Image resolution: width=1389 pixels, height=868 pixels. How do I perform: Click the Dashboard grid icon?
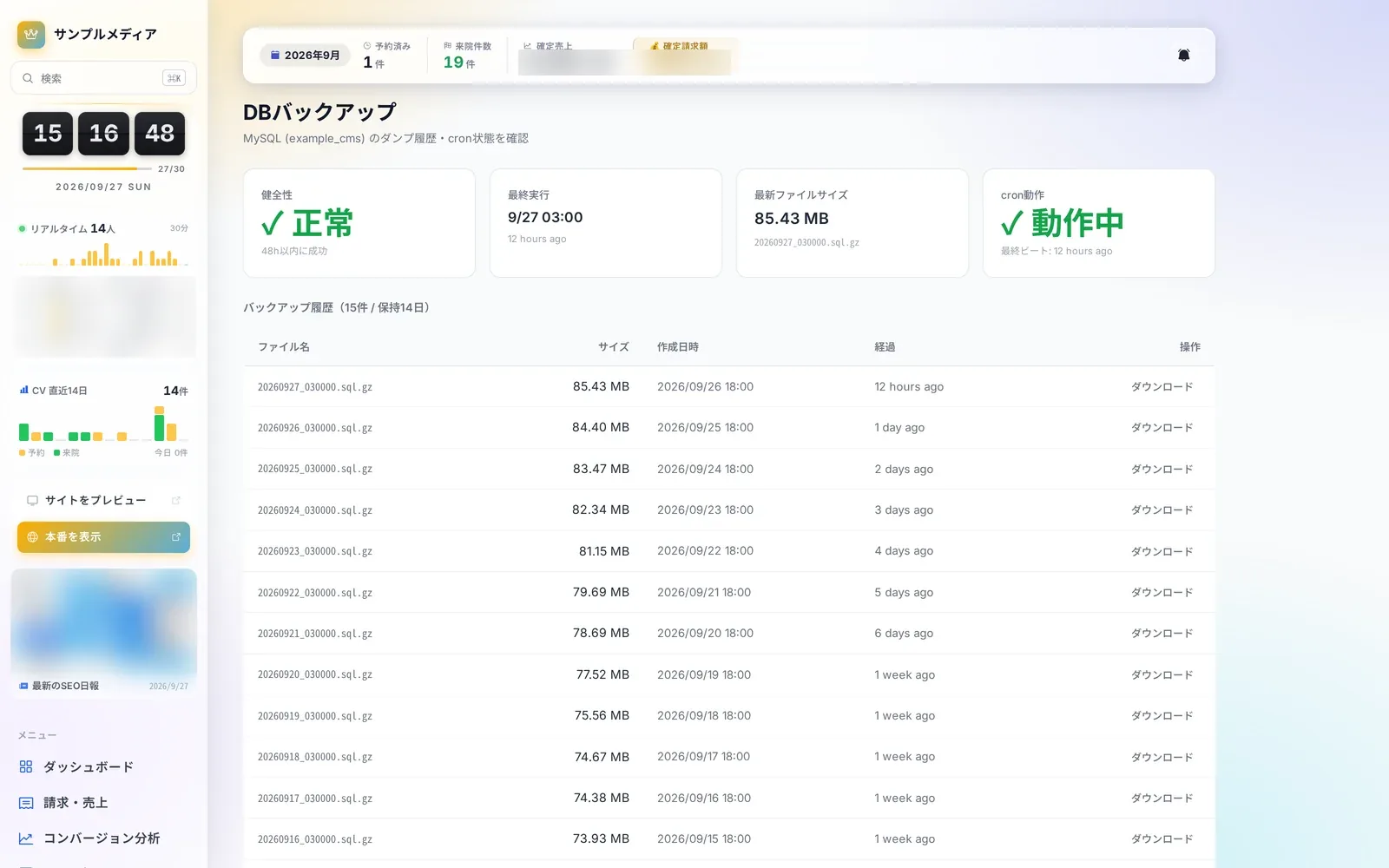click(26, 766)
